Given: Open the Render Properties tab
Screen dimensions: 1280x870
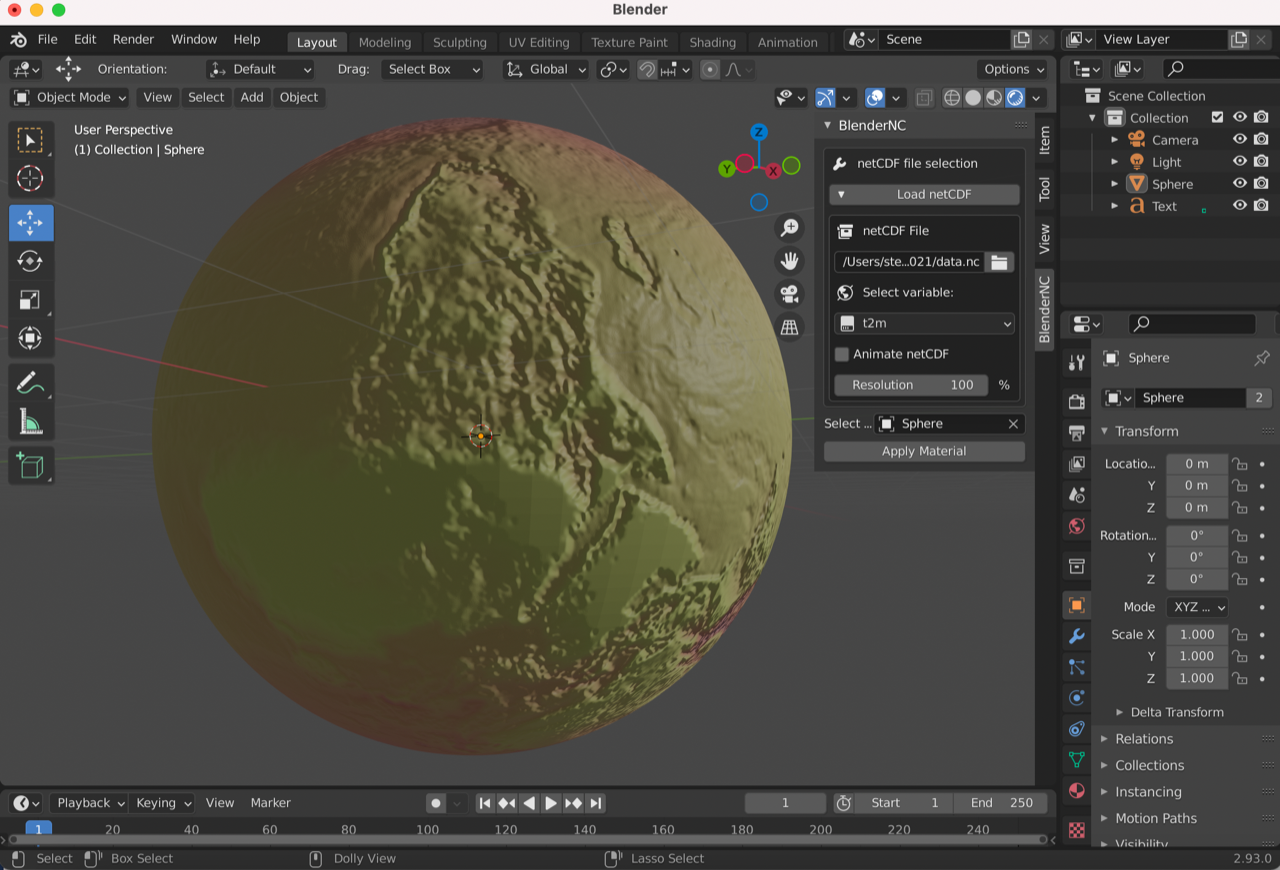Looking at the screenshot, I should [x=1076, y=401].
